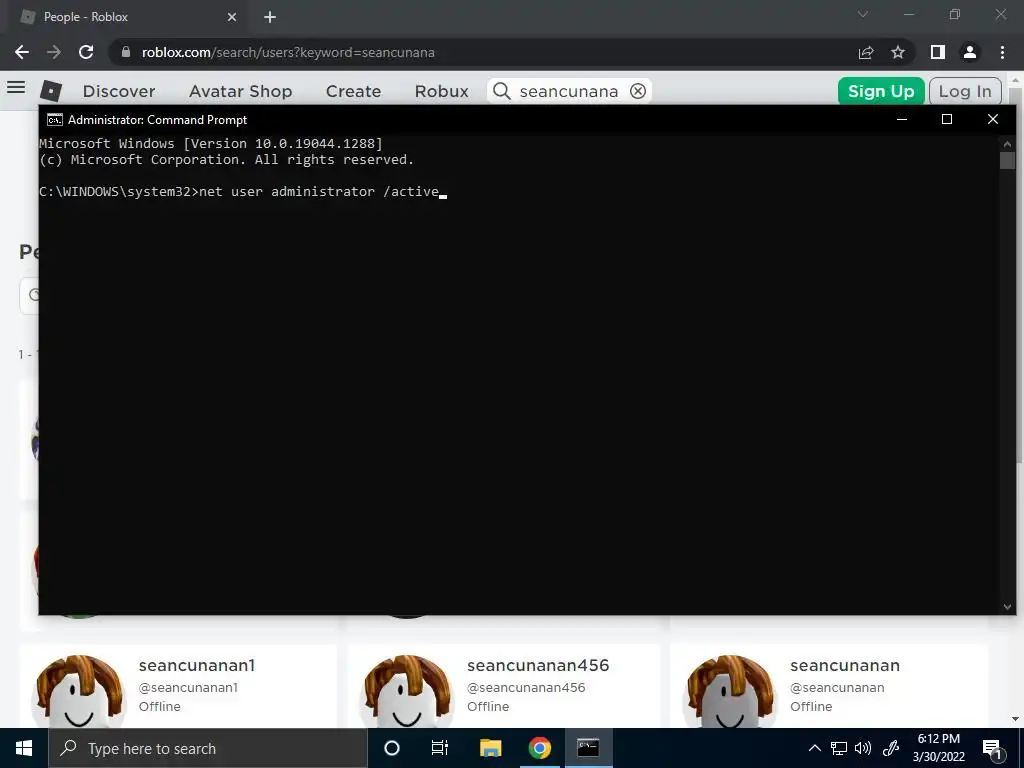Click Command Prompt scrollbar up arrow
The image size is (1024, 768).
(1007, 144)
